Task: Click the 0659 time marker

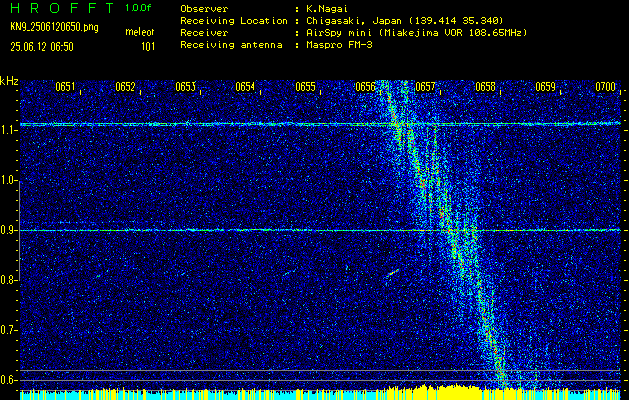Action: pos(545,87)
